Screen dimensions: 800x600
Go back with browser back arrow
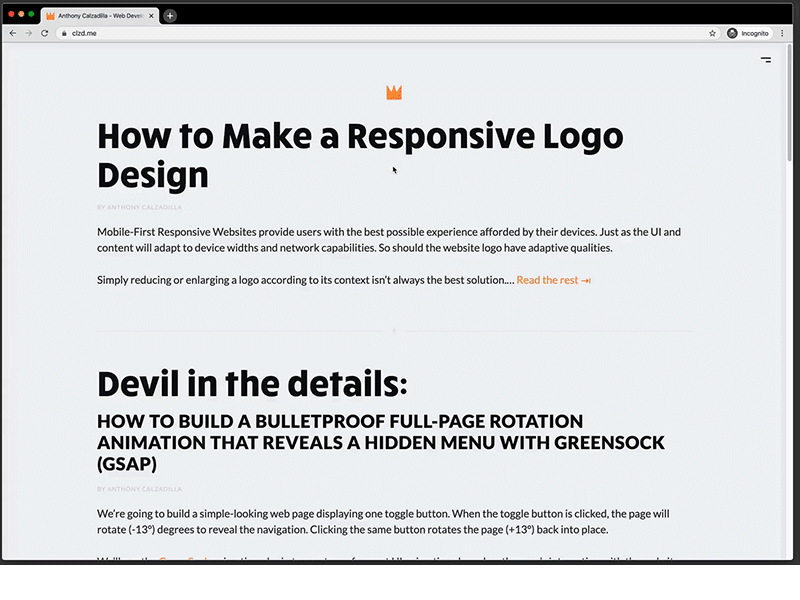click(13, 33)
